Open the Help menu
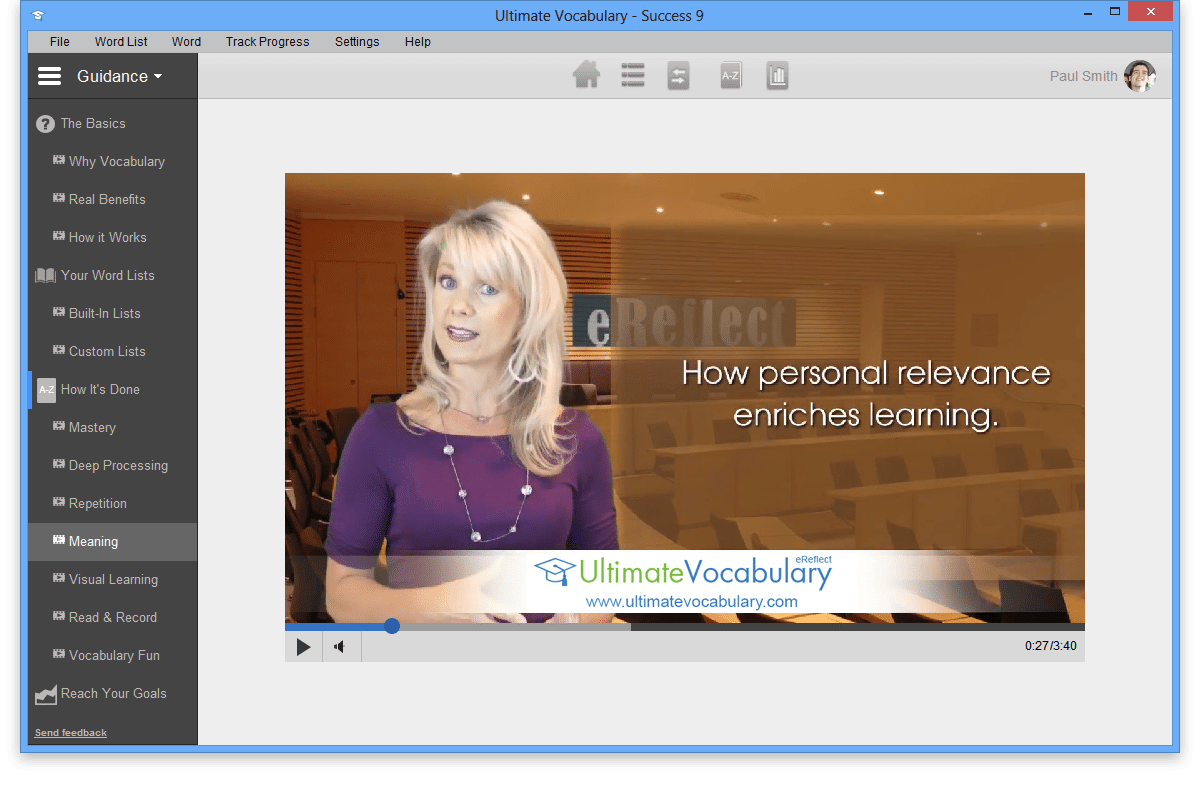The image size is (1200, 790). coord(418,42)
